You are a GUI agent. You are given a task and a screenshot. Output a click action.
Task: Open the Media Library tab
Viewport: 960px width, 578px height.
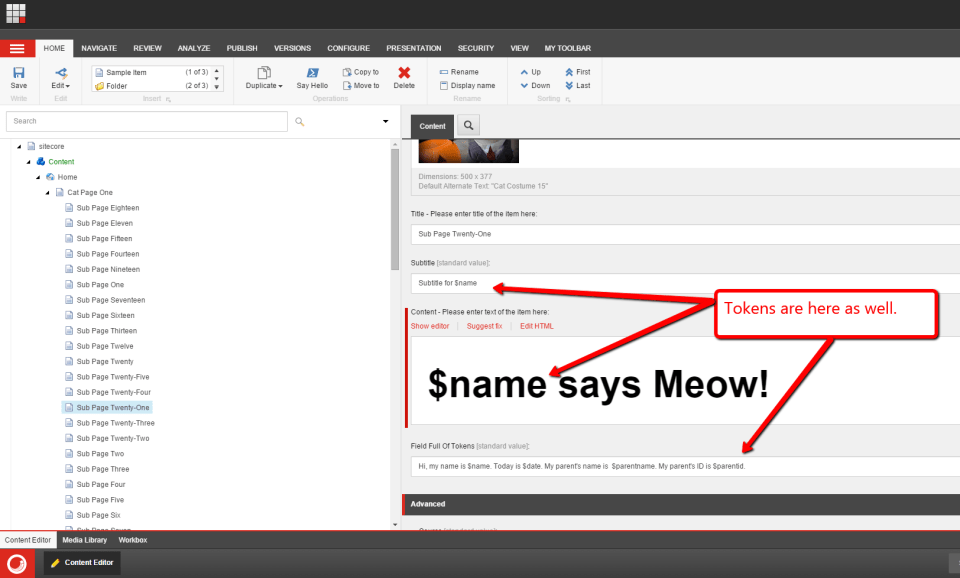[x=84, y=540]
